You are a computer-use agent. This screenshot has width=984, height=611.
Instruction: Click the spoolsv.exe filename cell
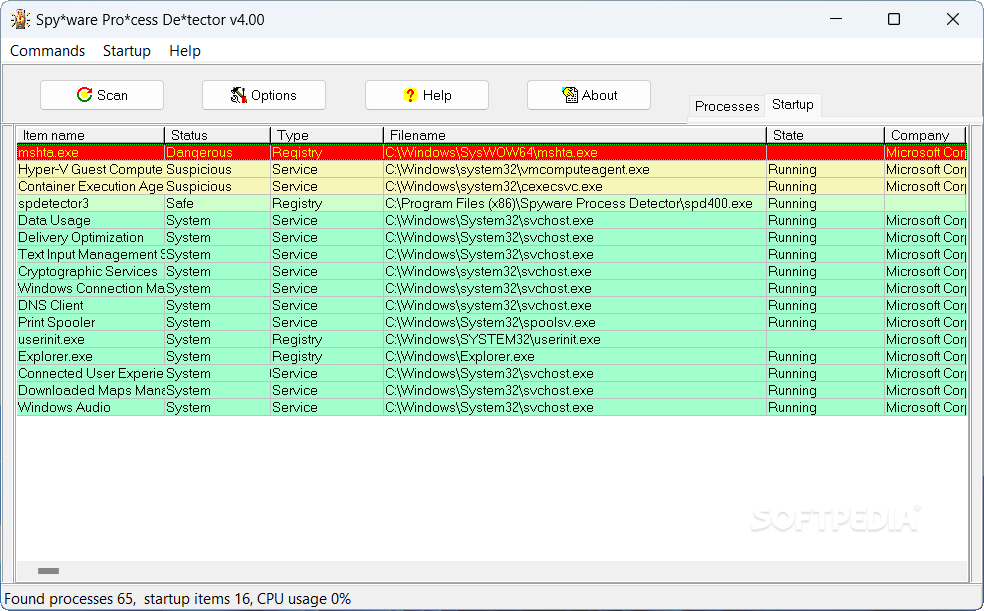pyautogui.click(x=575, y=322)
